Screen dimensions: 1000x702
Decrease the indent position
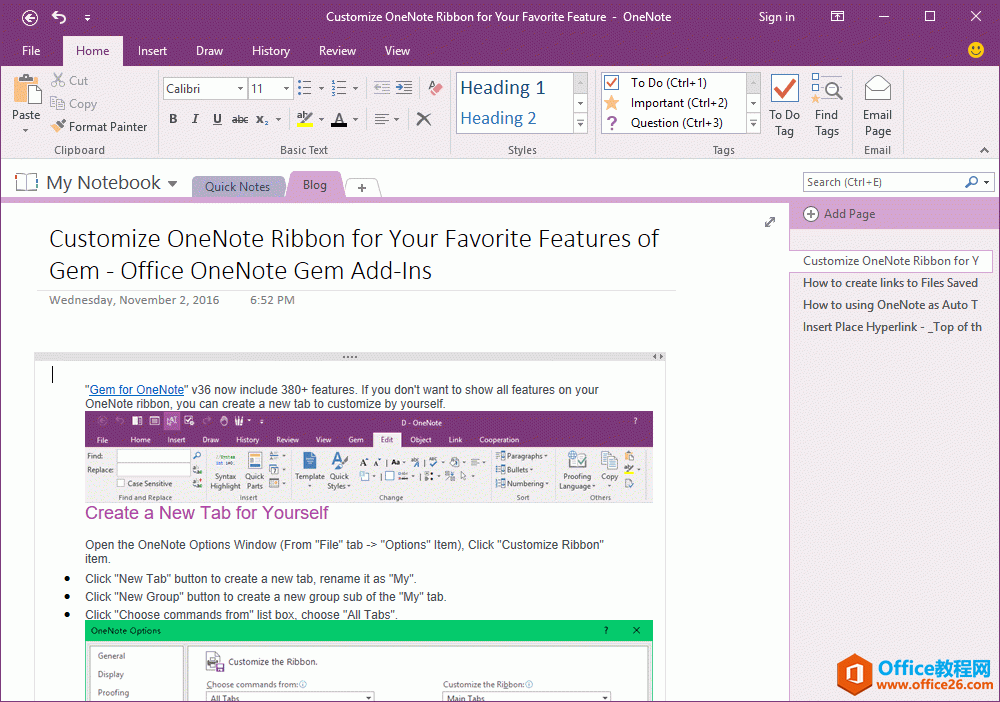[x=382, y=88]
